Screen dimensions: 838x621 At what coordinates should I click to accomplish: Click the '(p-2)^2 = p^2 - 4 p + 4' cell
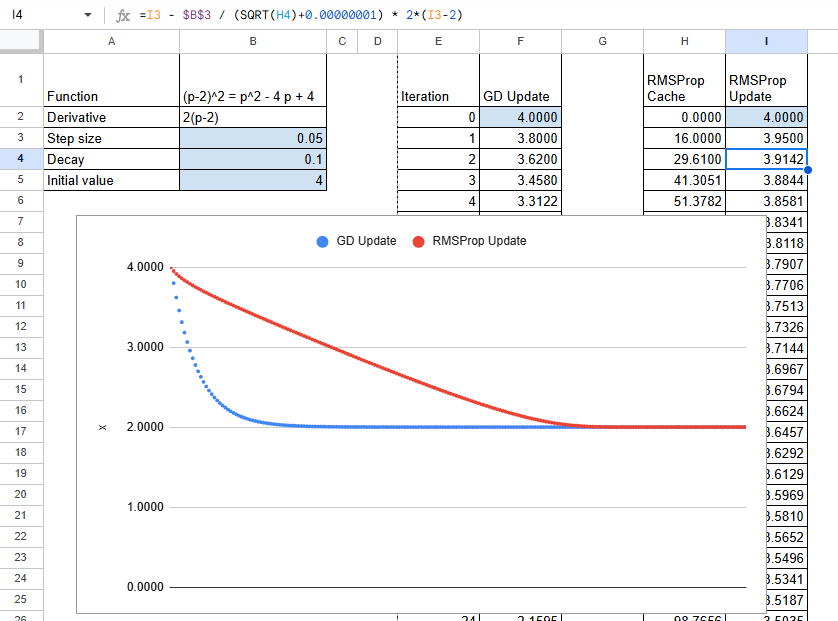click(253, 80)
